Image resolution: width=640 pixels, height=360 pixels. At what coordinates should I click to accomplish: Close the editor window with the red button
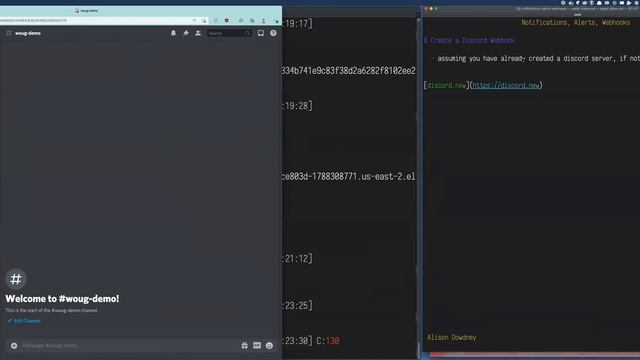426,9
